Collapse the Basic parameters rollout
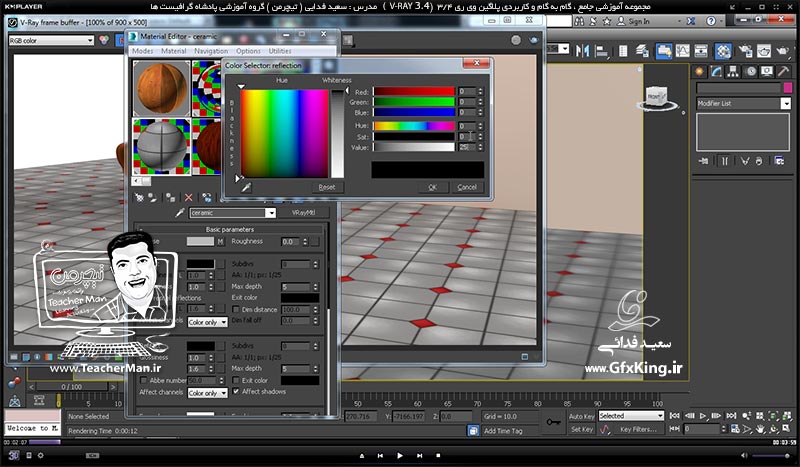The image size is (800, 467). click(x=230, y=229)
